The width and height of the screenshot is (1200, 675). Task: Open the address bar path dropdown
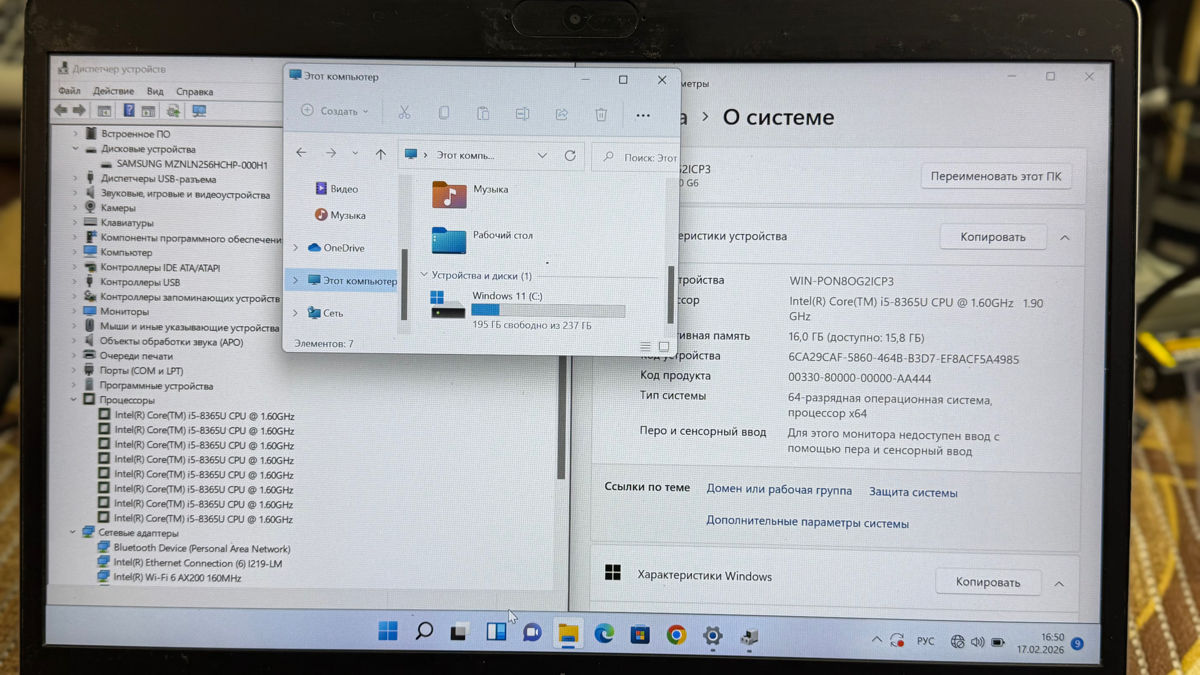542,156
